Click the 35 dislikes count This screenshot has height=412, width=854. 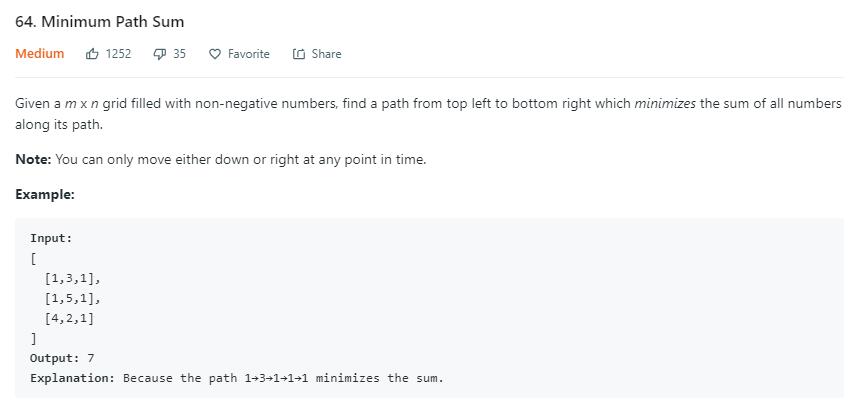179,54
